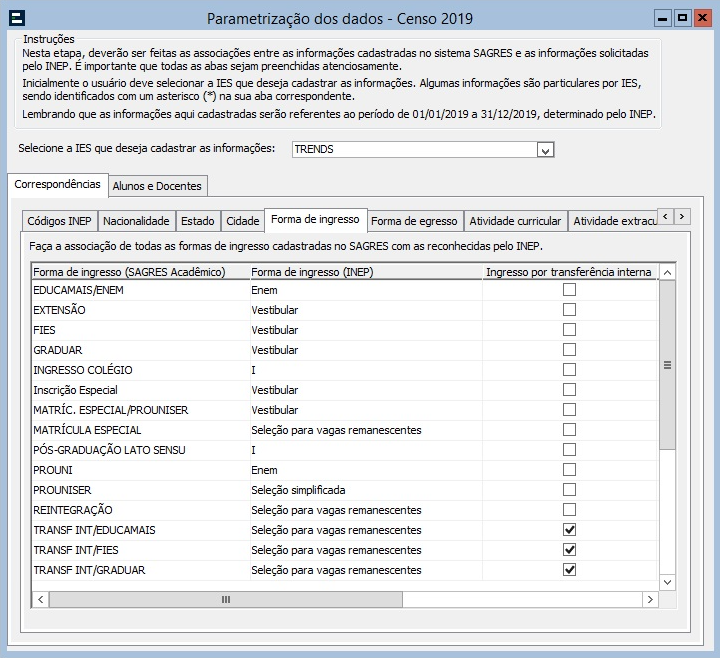720x658 pixels.
Task: Click horizontal scrollbar left arrow
Action: pos(41,599)
